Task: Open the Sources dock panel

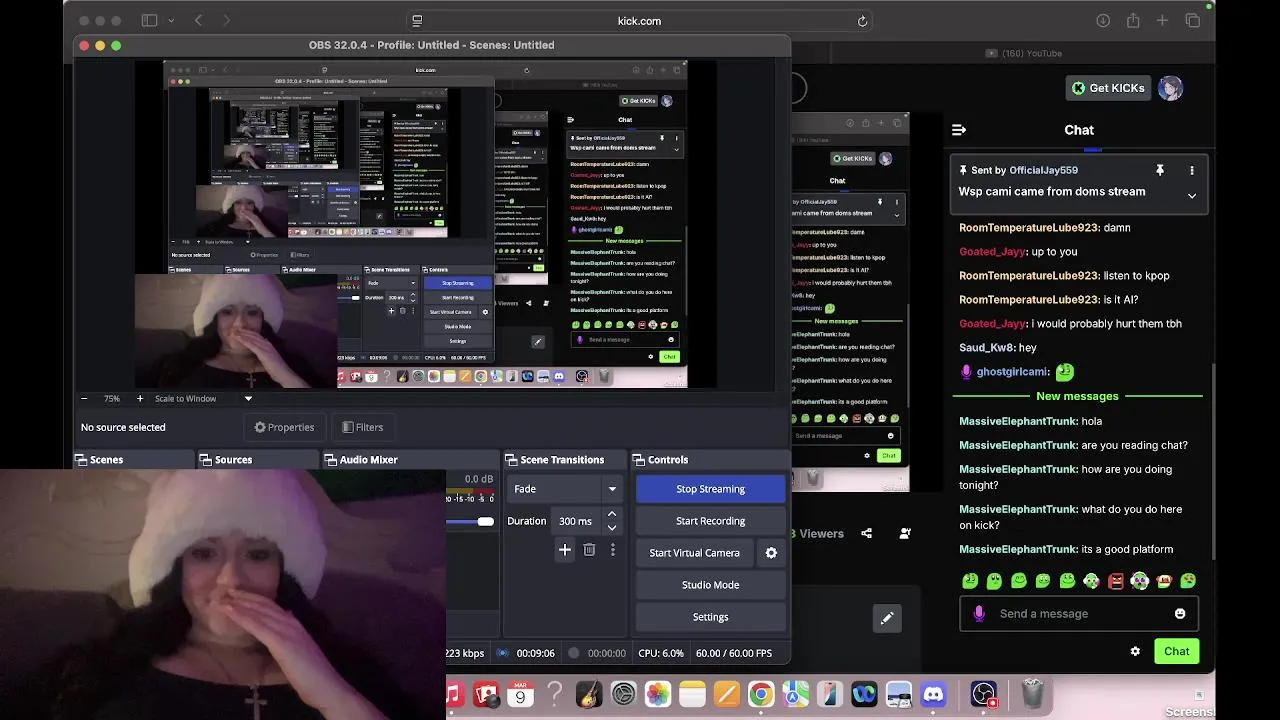Action: coord(233,460)
